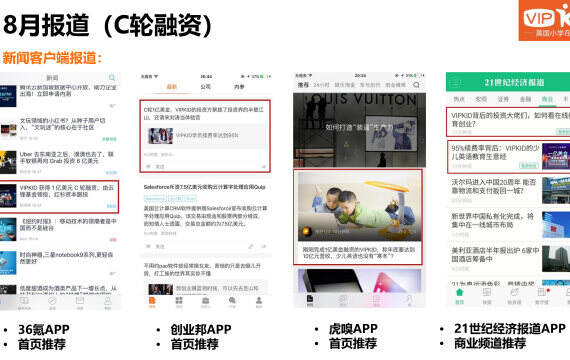Tap the search icon in 36氪 news header
The height and width of the screenshot is (360, 570).
click(112, 77)
